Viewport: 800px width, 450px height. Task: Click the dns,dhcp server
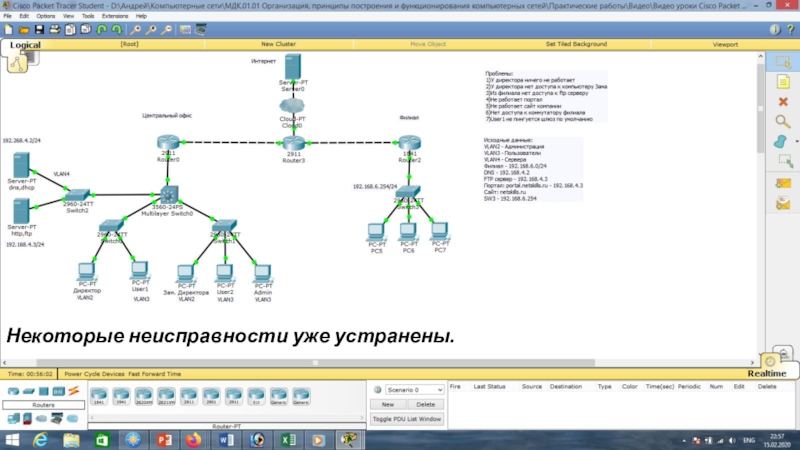21,165
